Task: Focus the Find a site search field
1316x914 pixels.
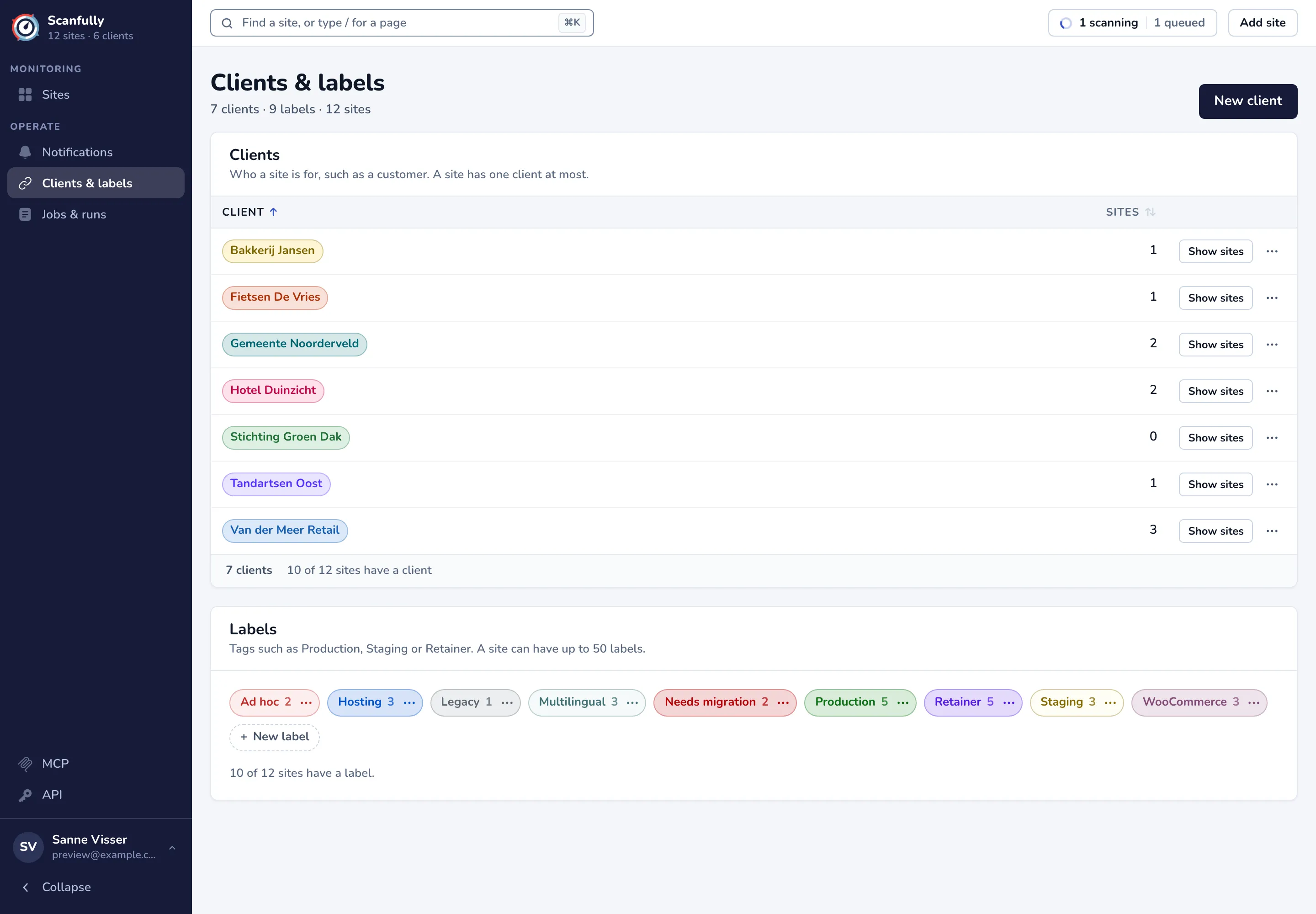Action: coord(402,23)
